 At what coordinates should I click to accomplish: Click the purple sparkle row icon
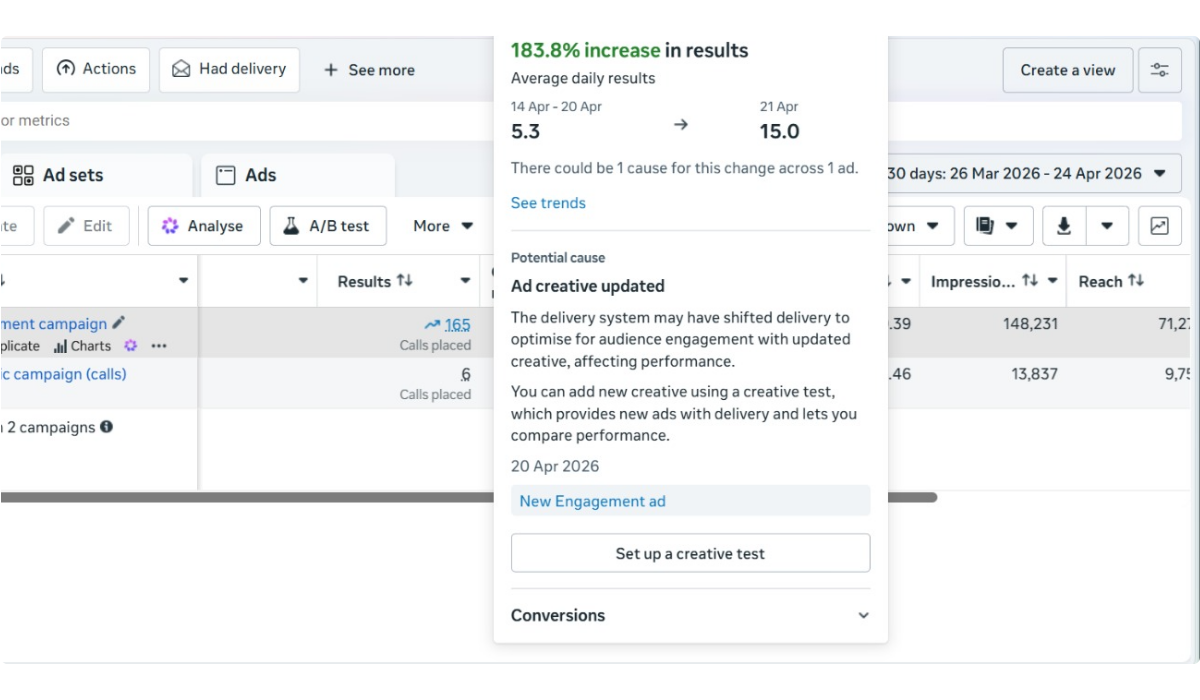coord(130,346)
